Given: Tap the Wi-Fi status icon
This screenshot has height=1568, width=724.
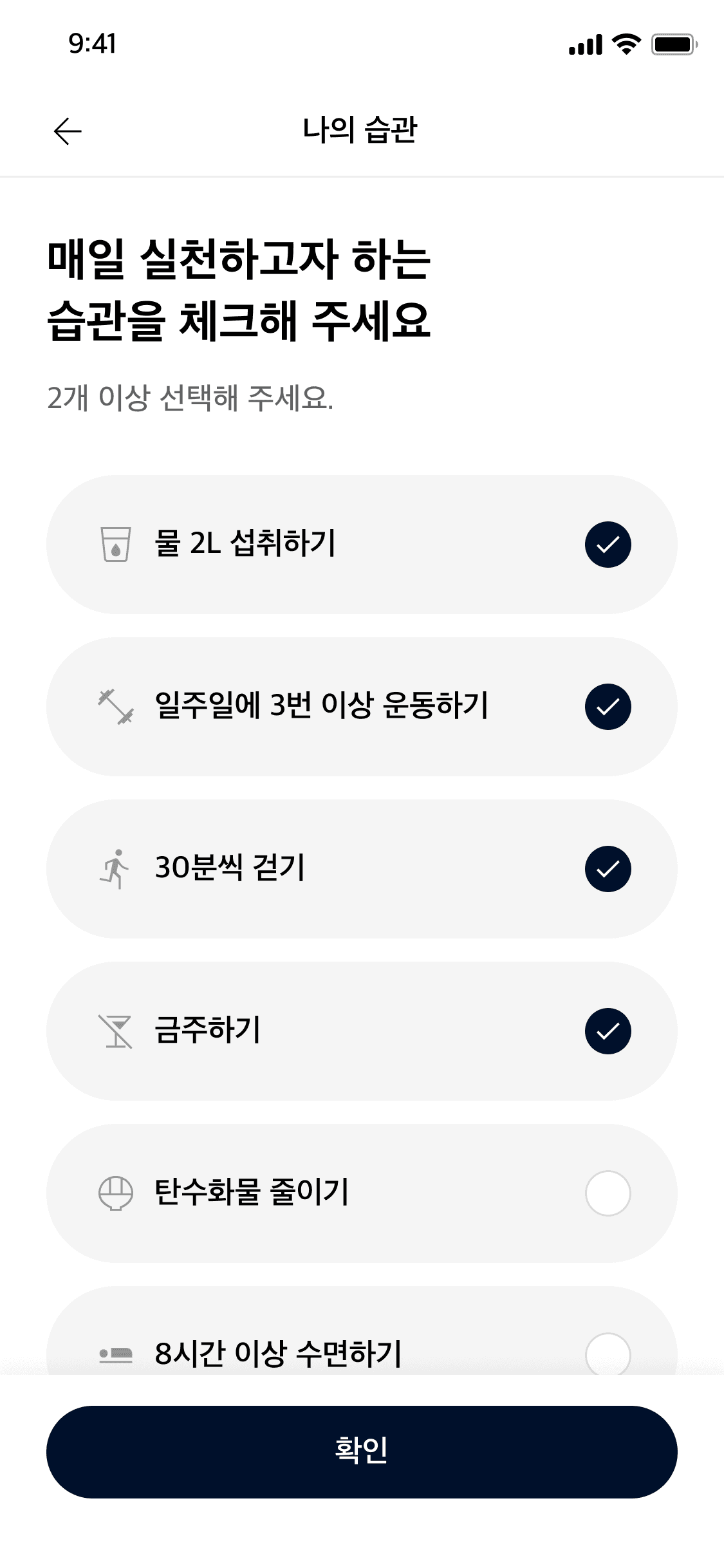Looking at the screenshot, I should (x=626, y=44).
